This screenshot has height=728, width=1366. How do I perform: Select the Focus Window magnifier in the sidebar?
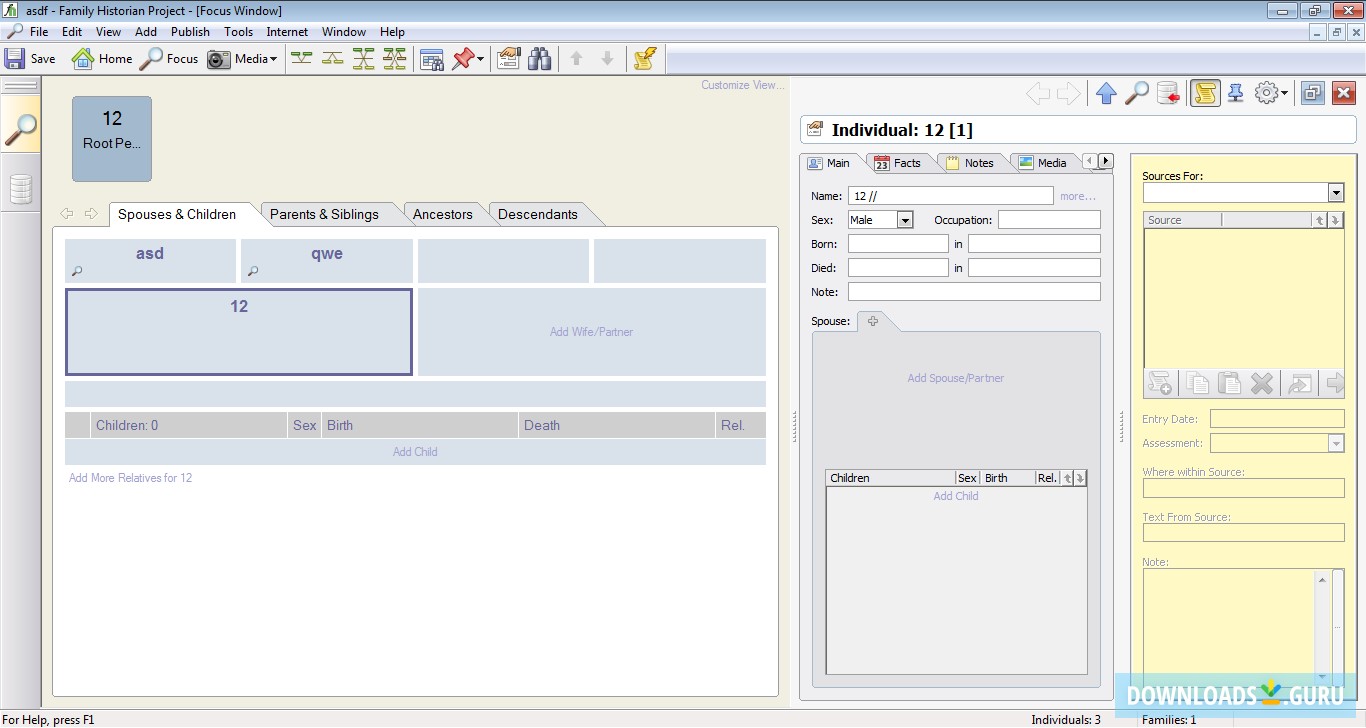[x=21, y=128]
